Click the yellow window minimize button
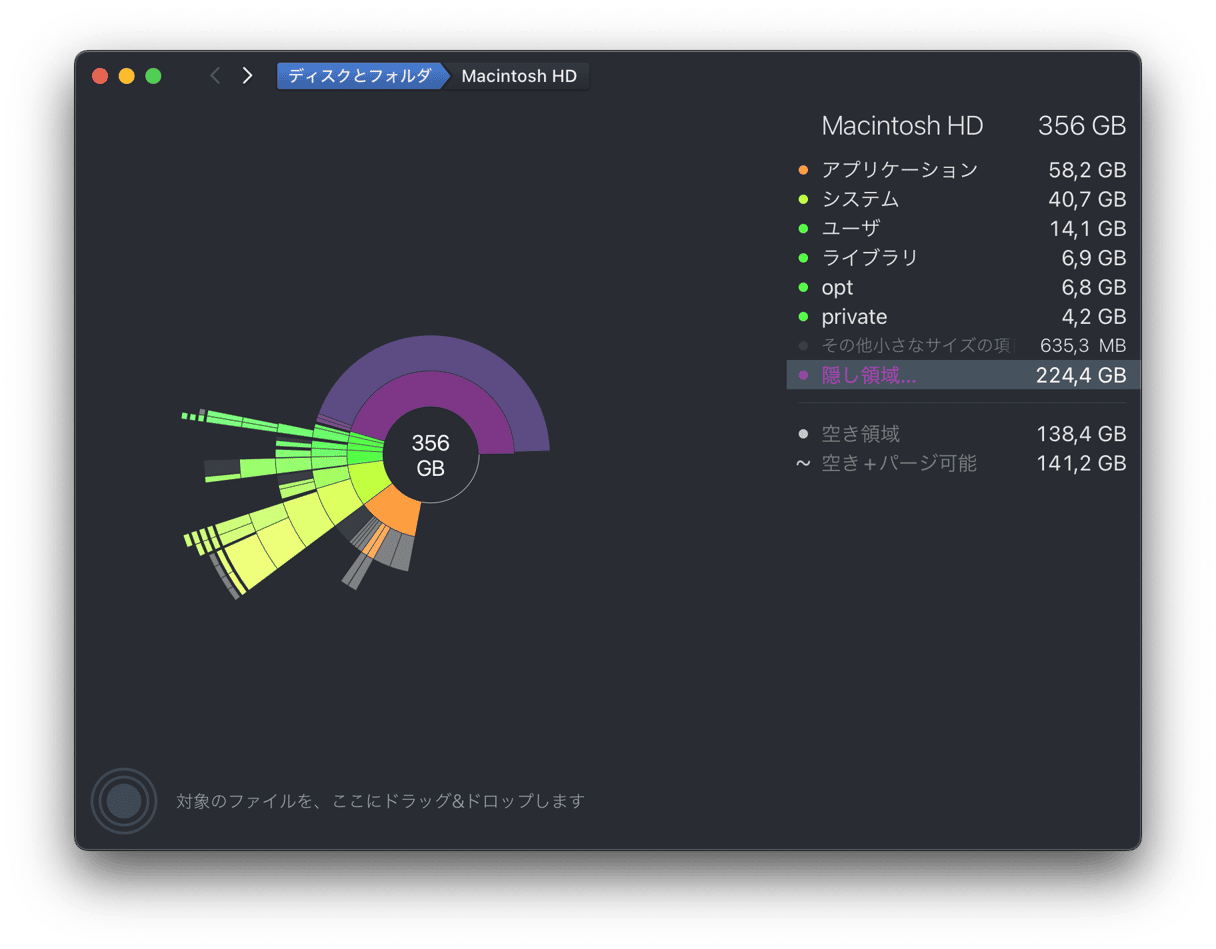 [x=126, y=76]
